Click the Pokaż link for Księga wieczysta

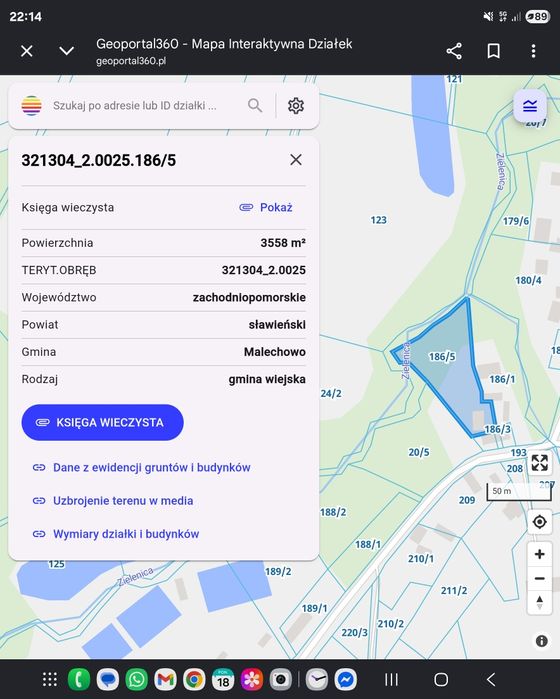pos(266,207)
